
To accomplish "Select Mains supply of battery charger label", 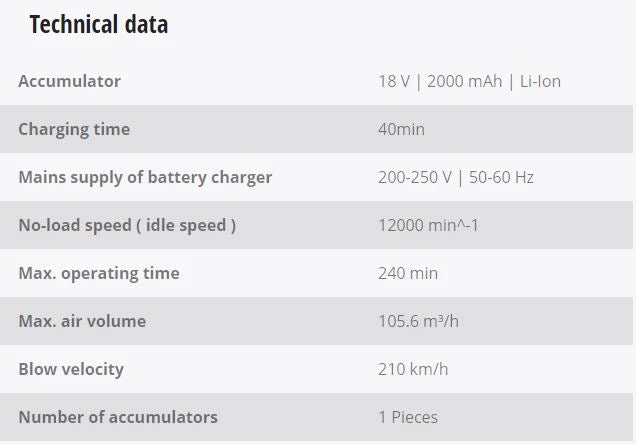I will tap(145, 177).
